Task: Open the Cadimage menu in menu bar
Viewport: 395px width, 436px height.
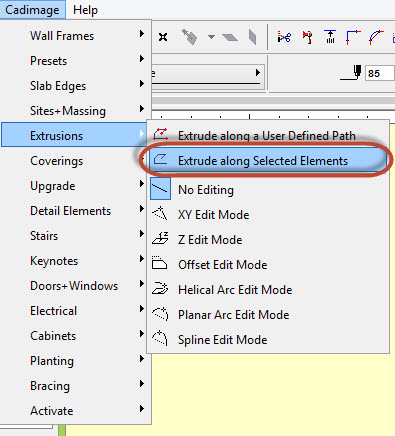Action: 32,10
